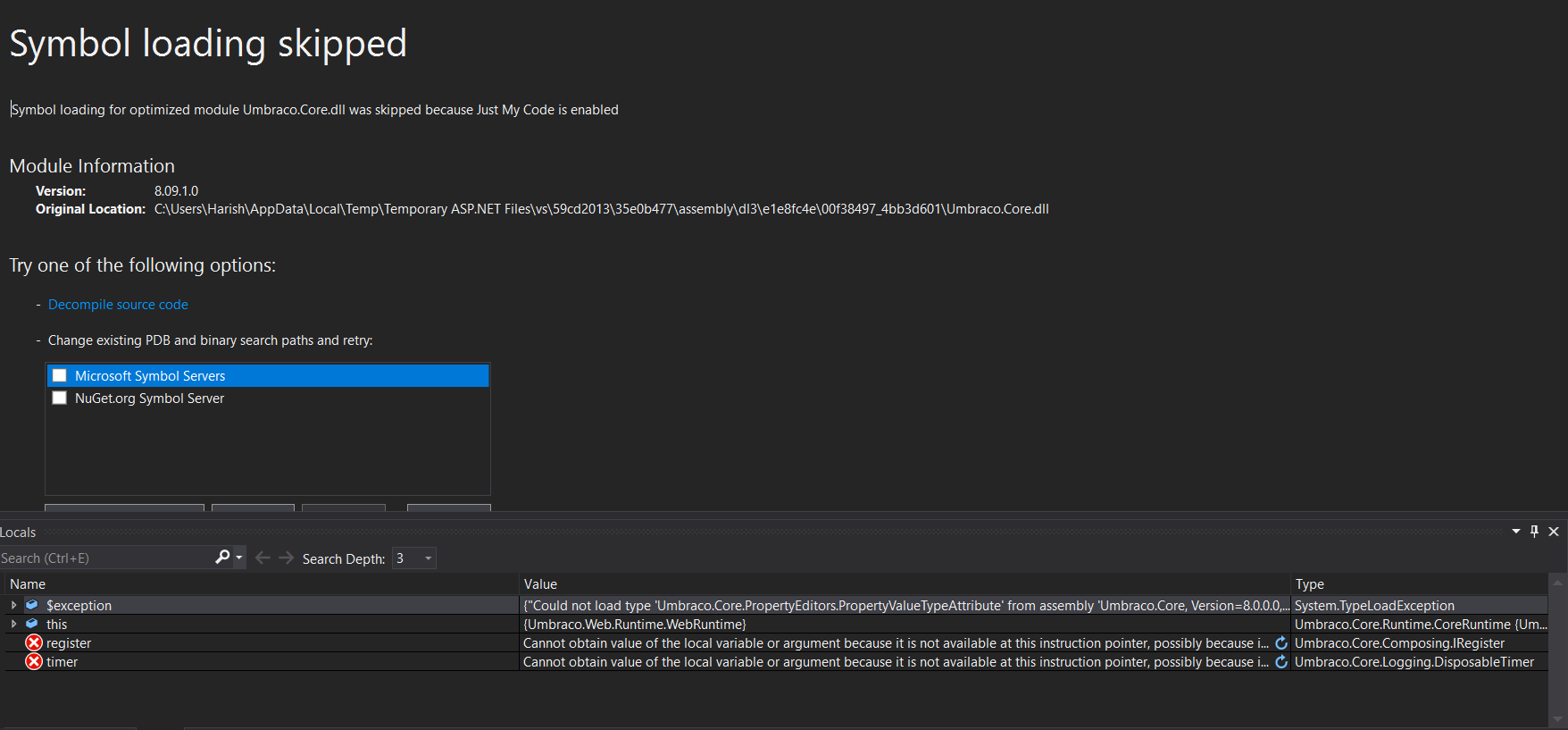Click the error icon beside timer
This screenshot has height=730, width=1568.
[34, 661]
